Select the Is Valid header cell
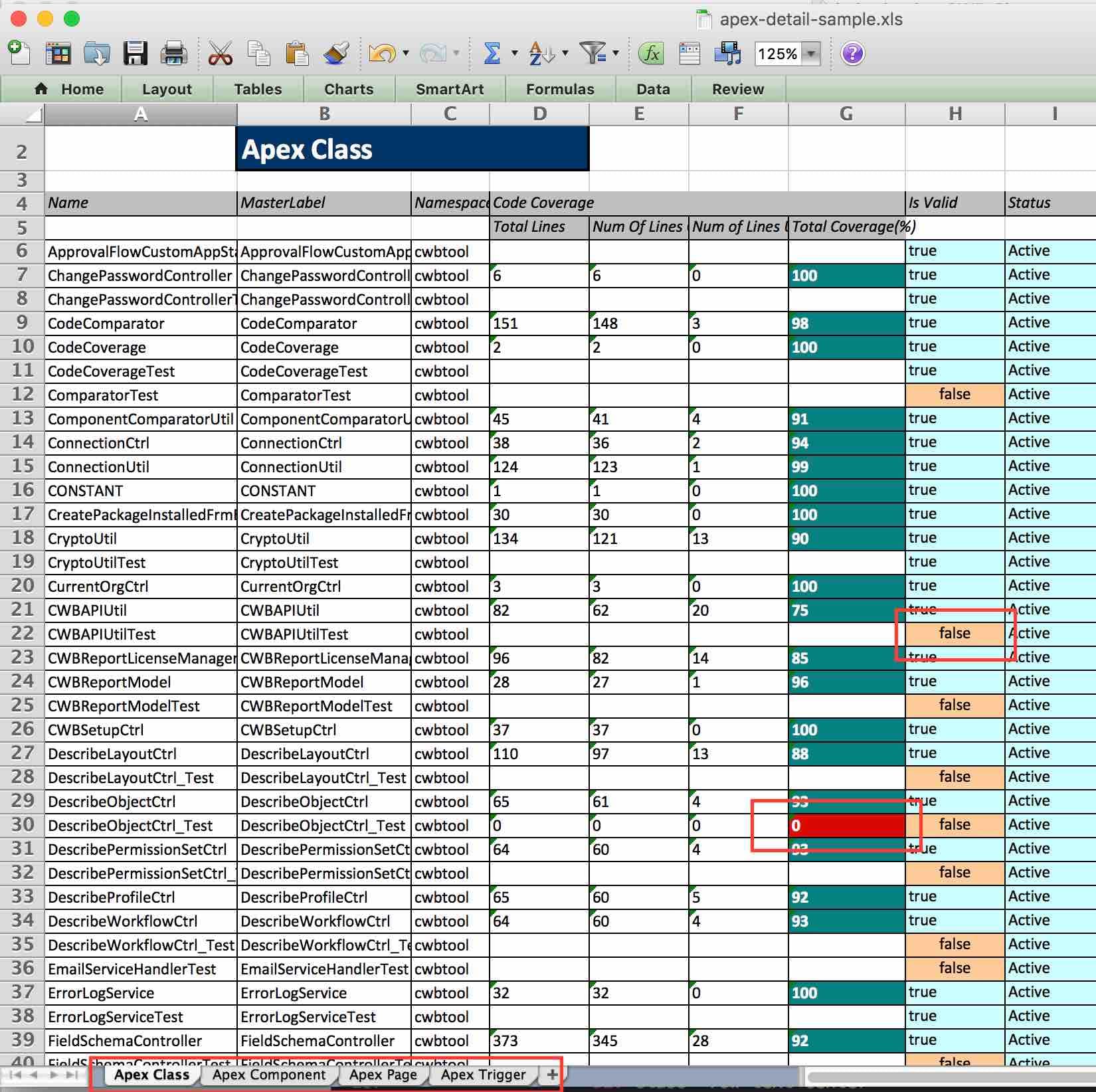 955,203
